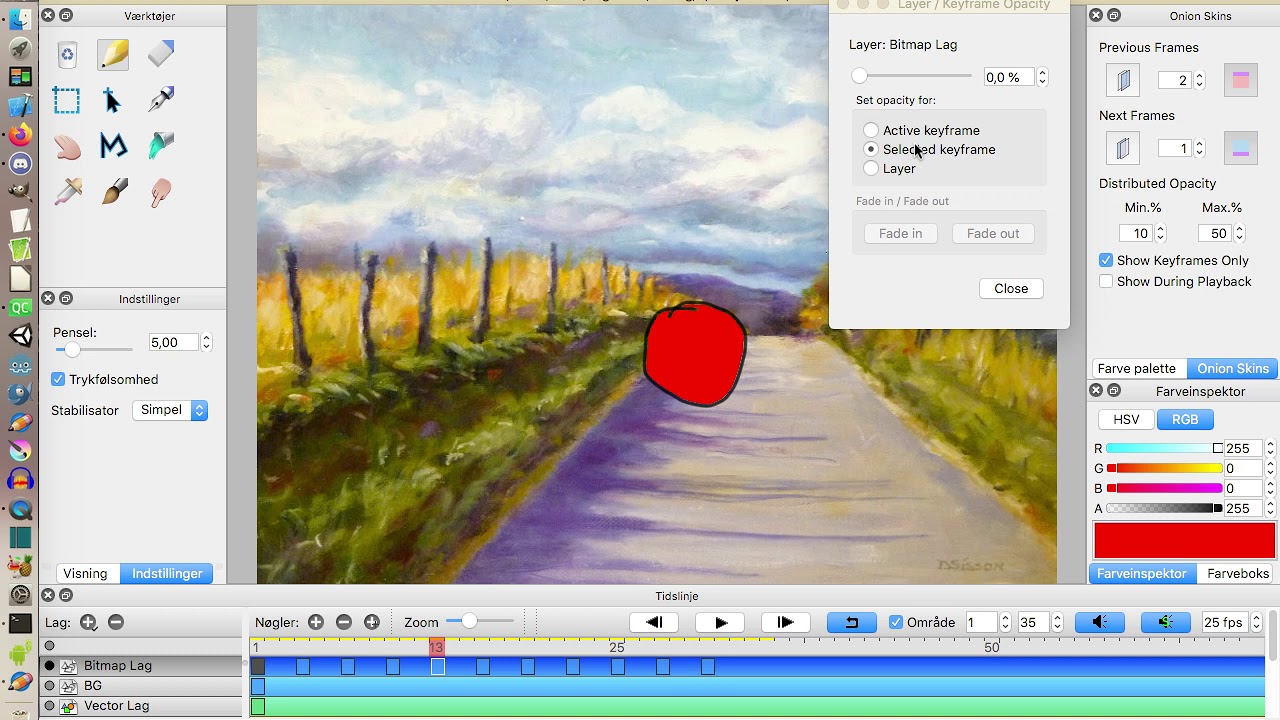The image size is (1280, 720).
Task: Toggle BG layer visibility dot
Action: point(49,685)
